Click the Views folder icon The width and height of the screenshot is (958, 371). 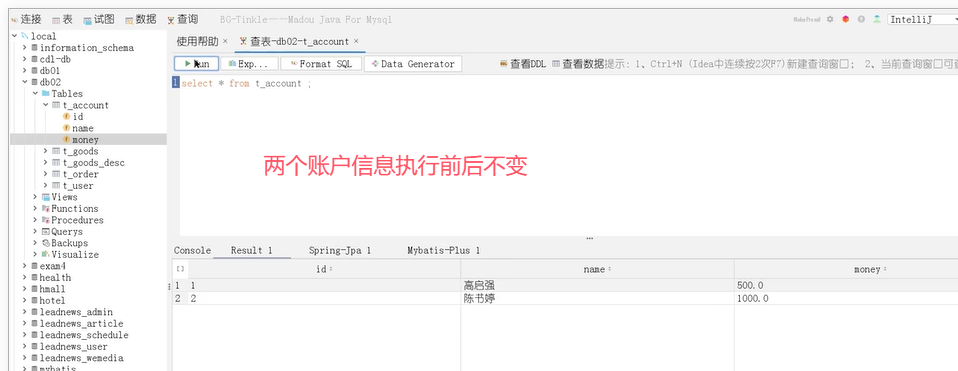[x=46, y=197]
